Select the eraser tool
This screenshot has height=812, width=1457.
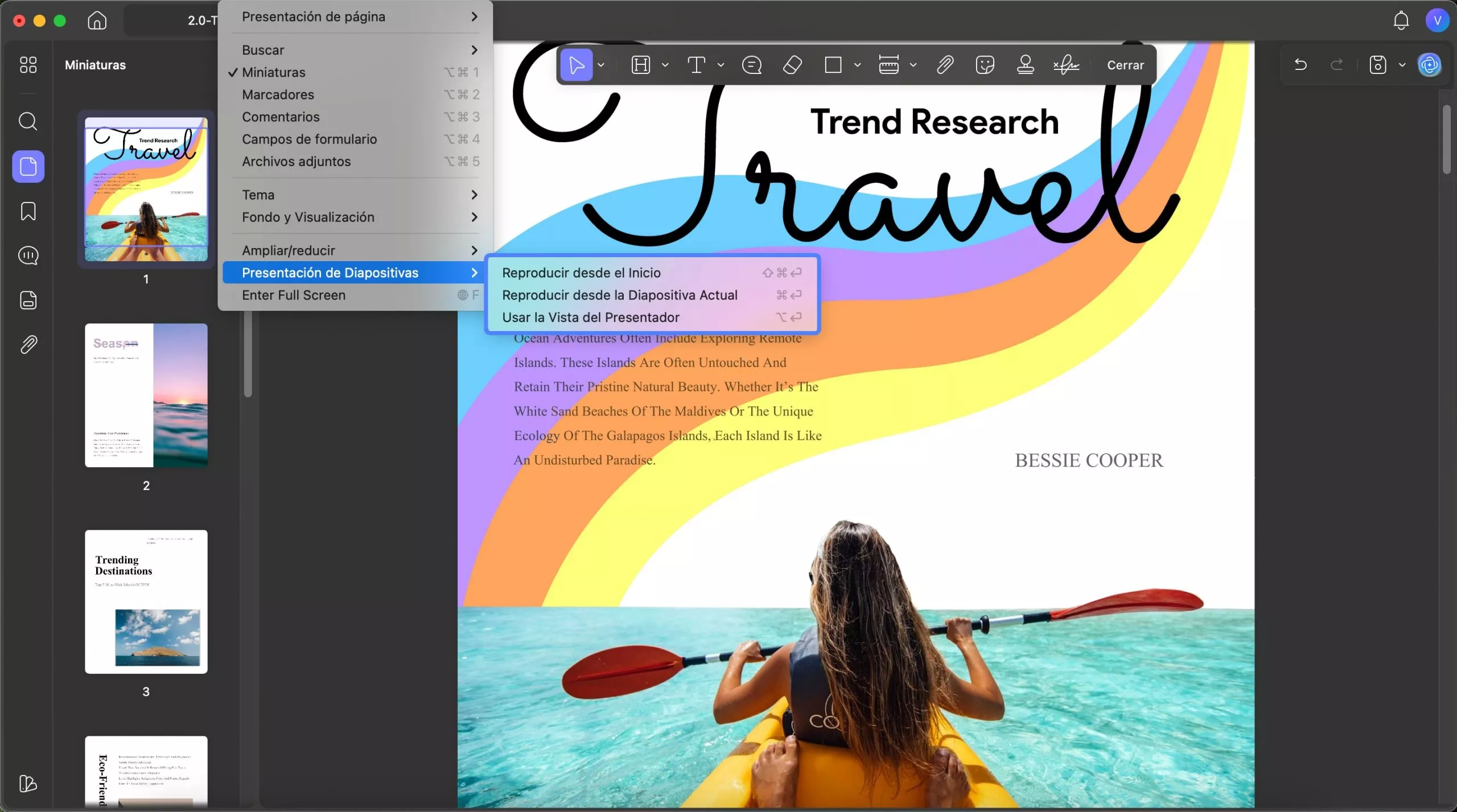coord(792,65)
